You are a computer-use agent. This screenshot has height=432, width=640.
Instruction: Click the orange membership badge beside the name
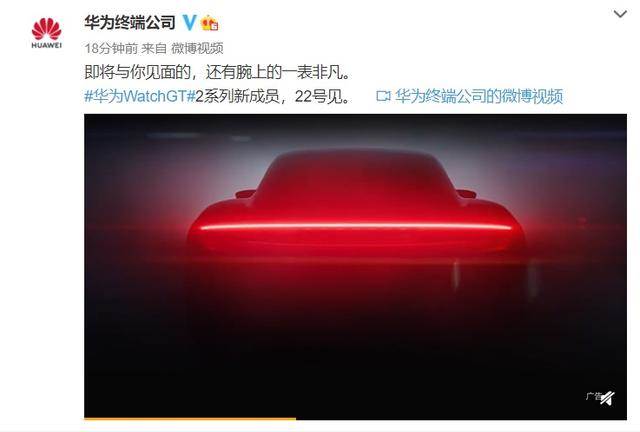tap(210, 23)
